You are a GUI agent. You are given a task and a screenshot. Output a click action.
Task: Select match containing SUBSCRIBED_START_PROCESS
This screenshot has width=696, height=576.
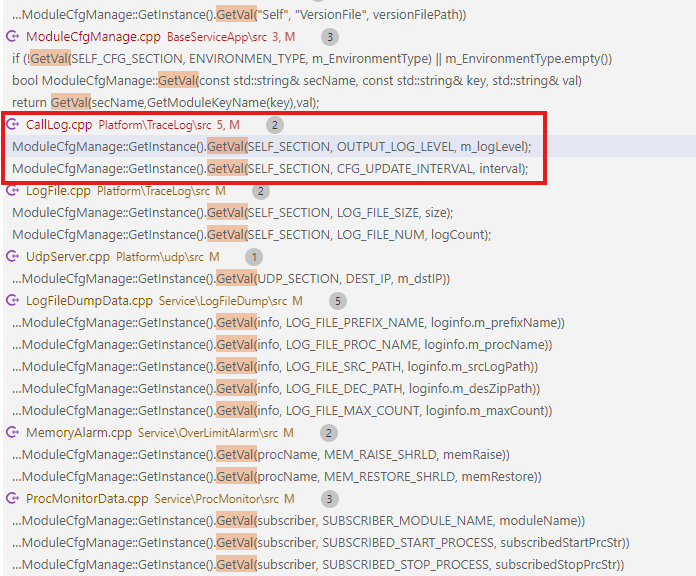[x=321, y=542]
